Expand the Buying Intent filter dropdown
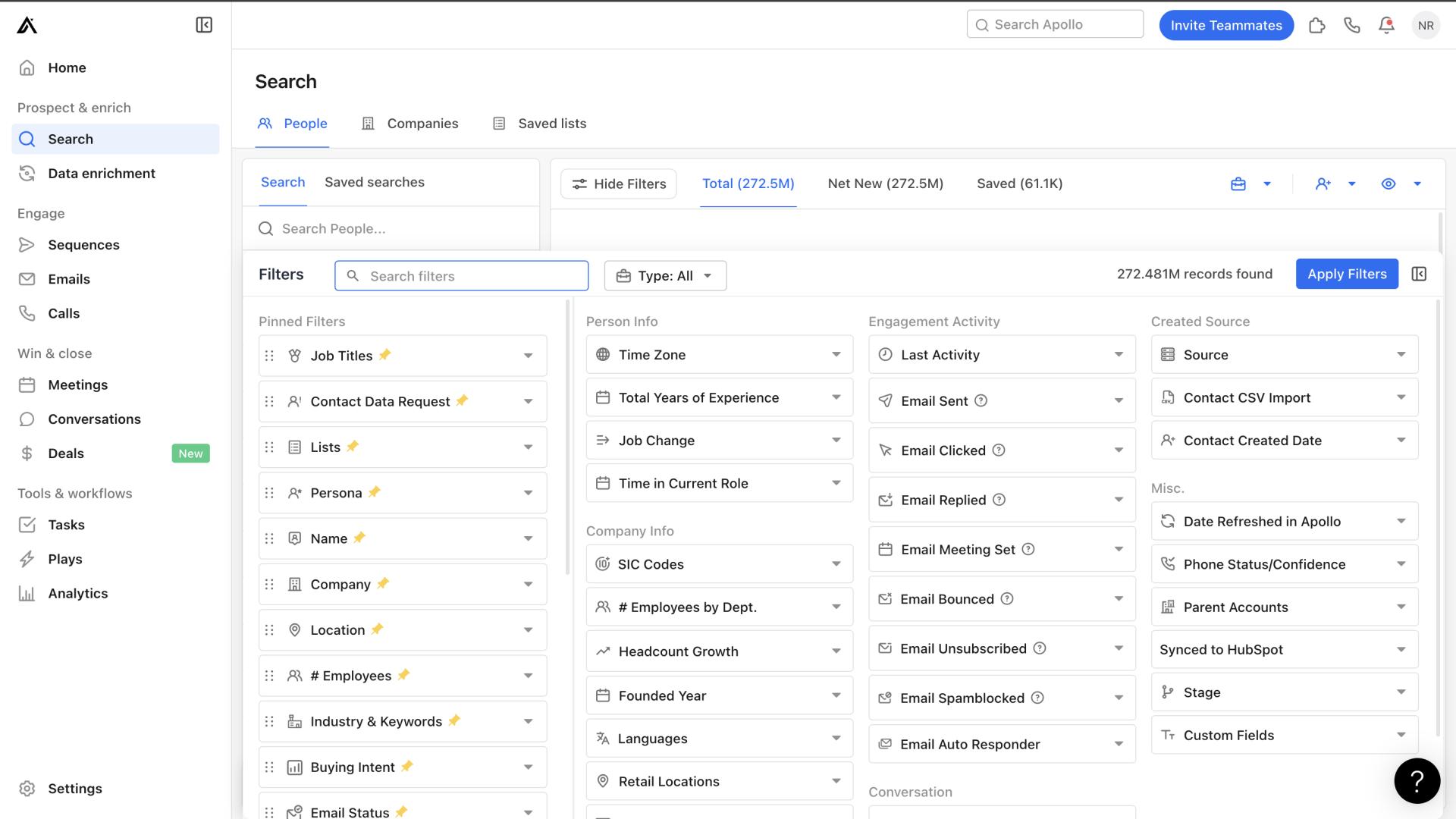 click(x=526, y=767)
